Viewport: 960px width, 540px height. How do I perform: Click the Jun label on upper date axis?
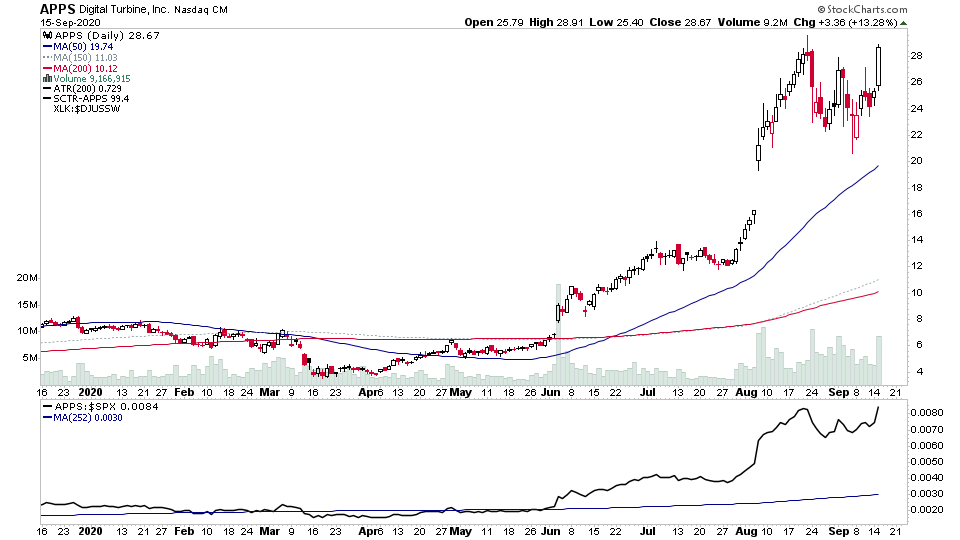pyautogui.click(x=551, y=392)
